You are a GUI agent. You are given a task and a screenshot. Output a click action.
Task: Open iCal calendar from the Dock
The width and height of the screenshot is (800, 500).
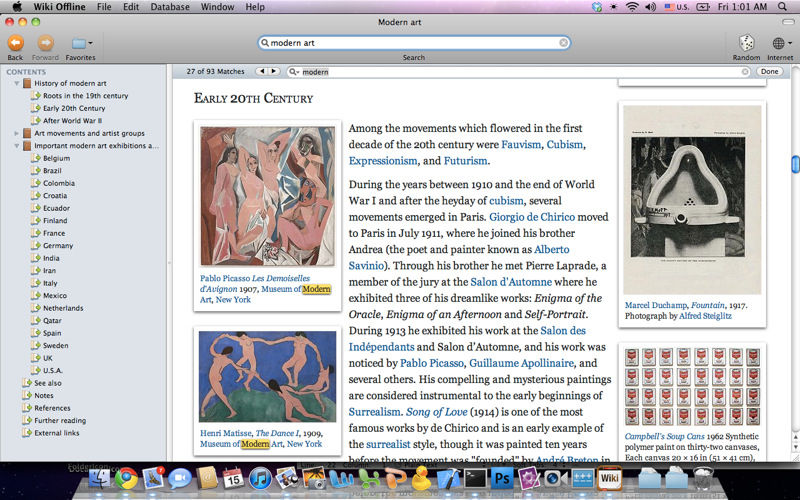(x=233, y=479)
